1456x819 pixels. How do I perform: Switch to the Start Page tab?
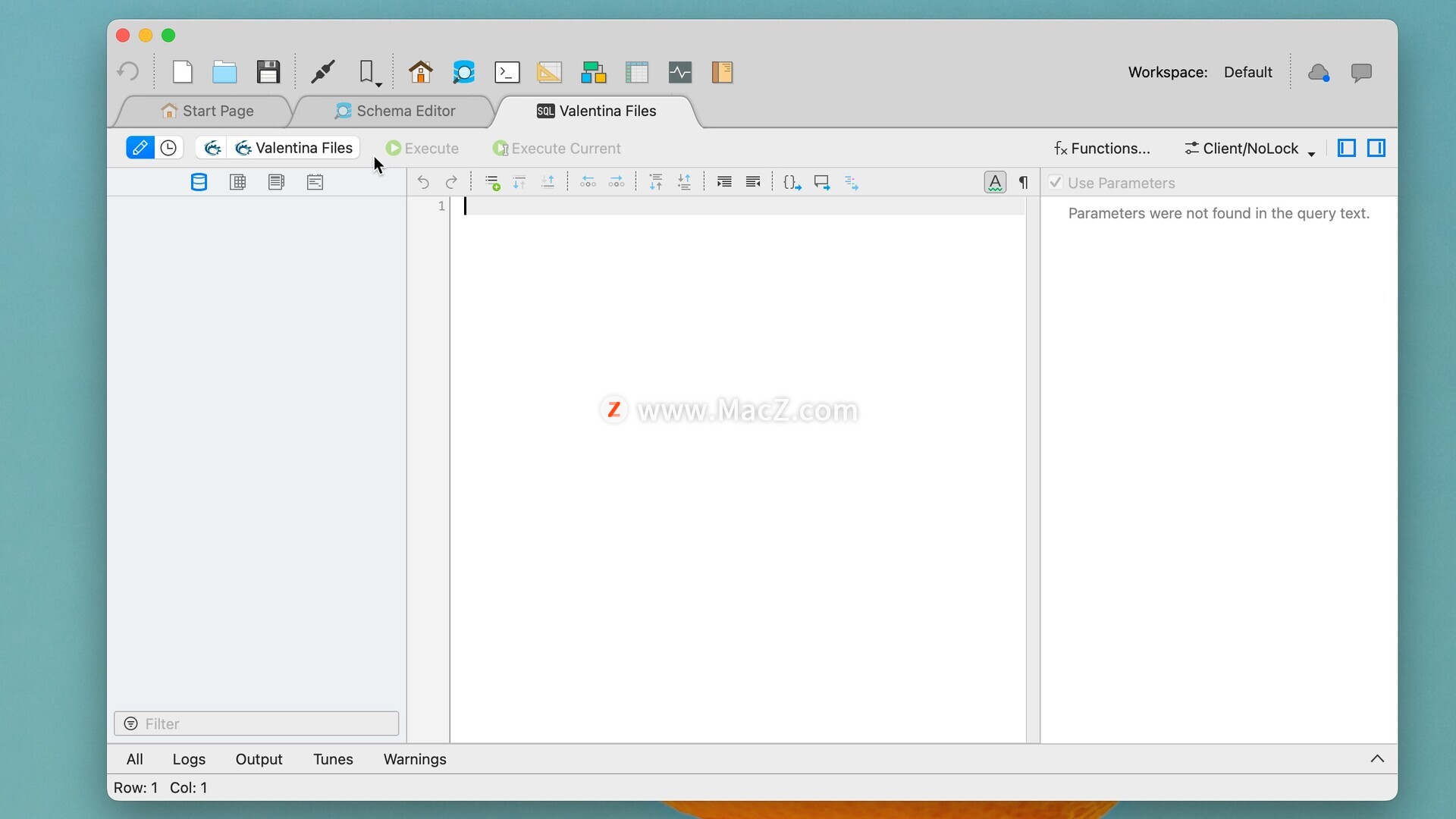(207, 111)
